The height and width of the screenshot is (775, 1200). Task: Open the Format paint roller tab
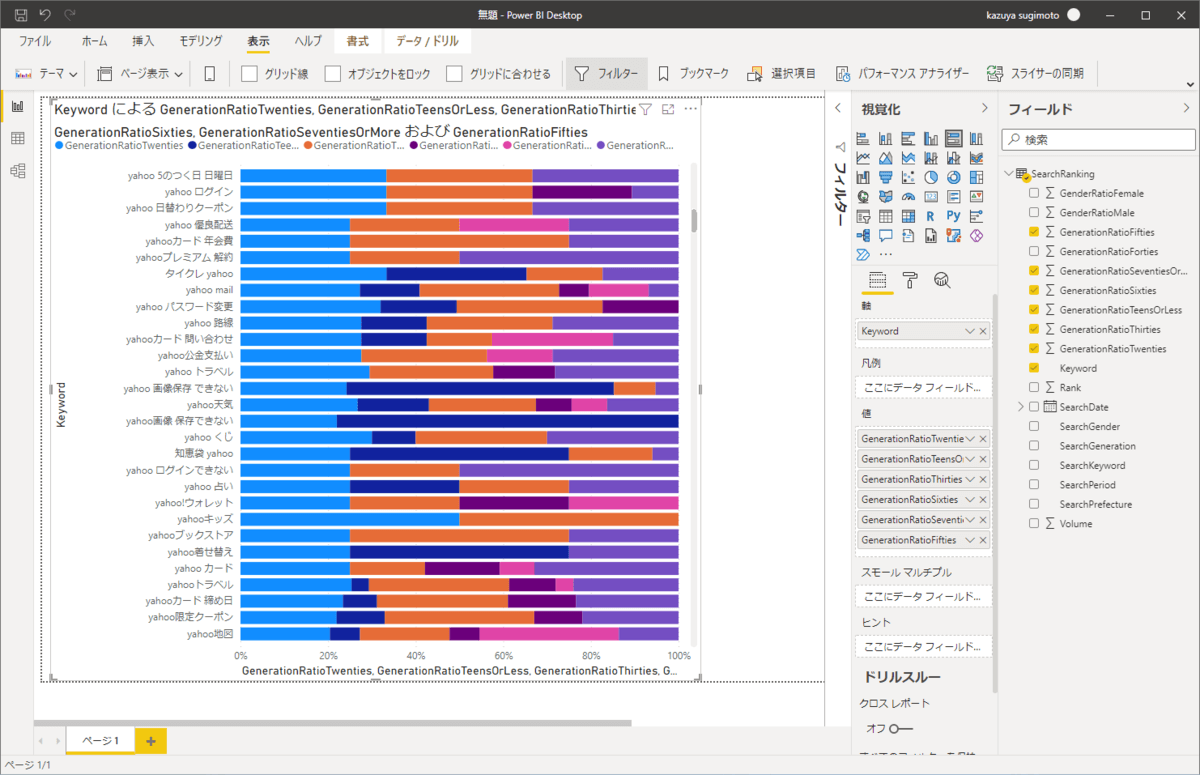909,280
